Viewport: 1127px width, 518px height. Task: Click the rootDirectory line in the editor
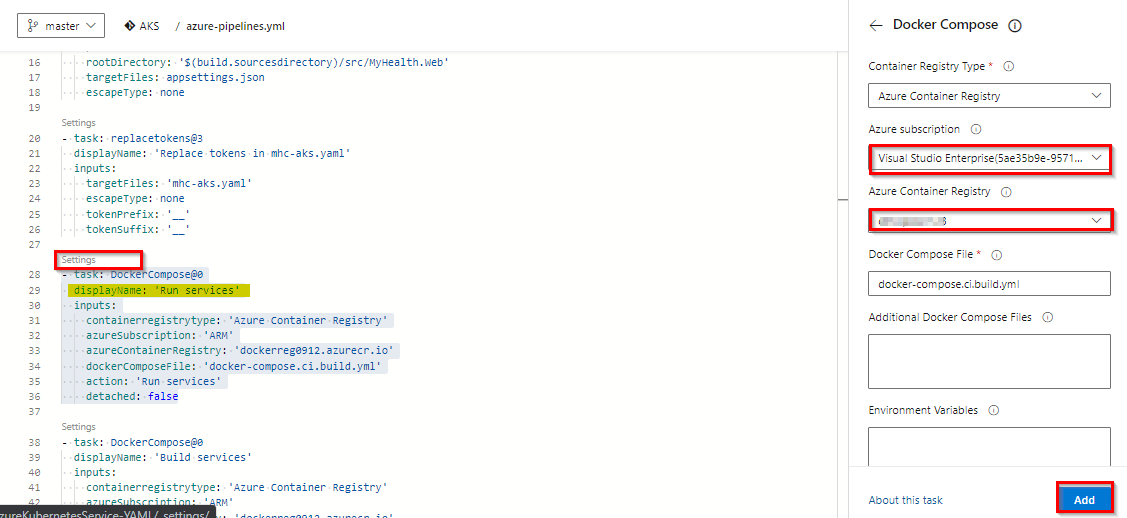pyautogui.click(x=267, y=63)
